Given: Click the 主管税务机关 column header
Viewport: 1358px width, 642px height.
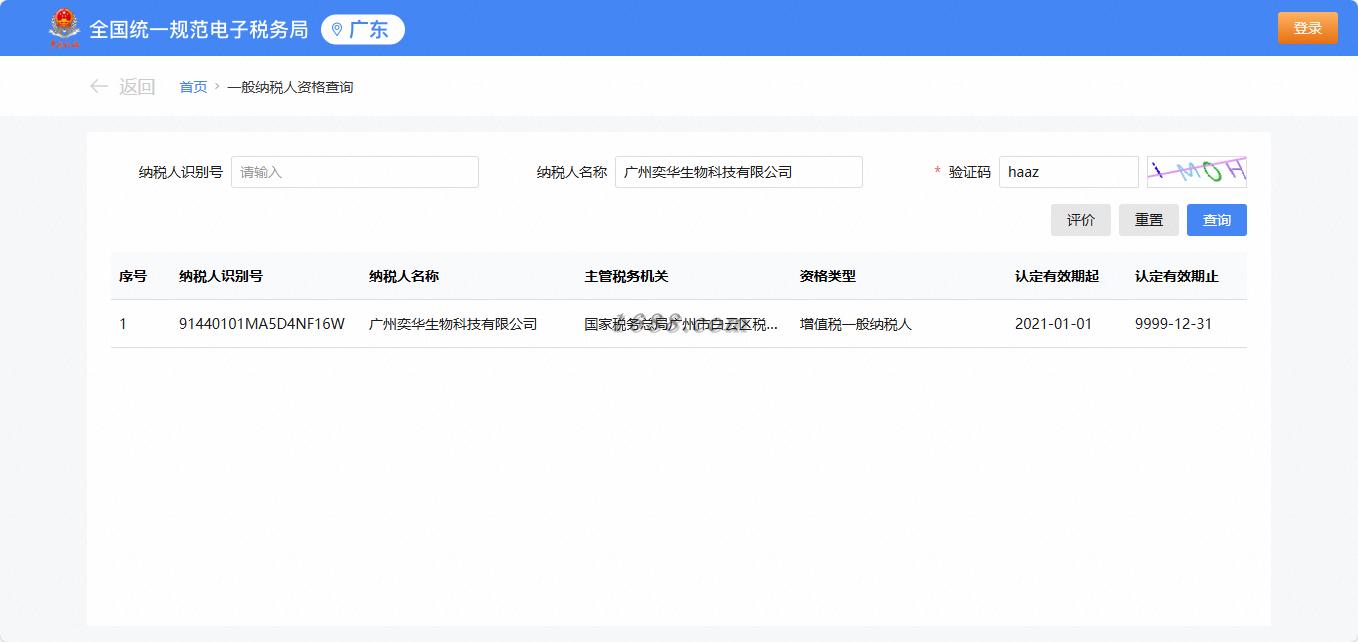Looking at the screenshot, I should pyautogui.click(x=626, y=276).
